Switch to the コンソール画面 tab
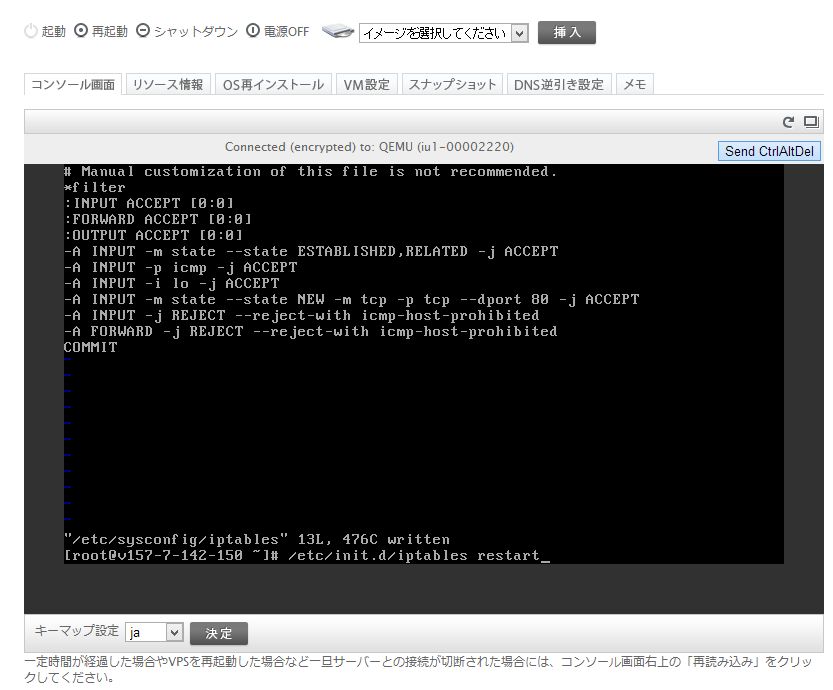This screenshot has width=833, height=690. tap(73, 84)
